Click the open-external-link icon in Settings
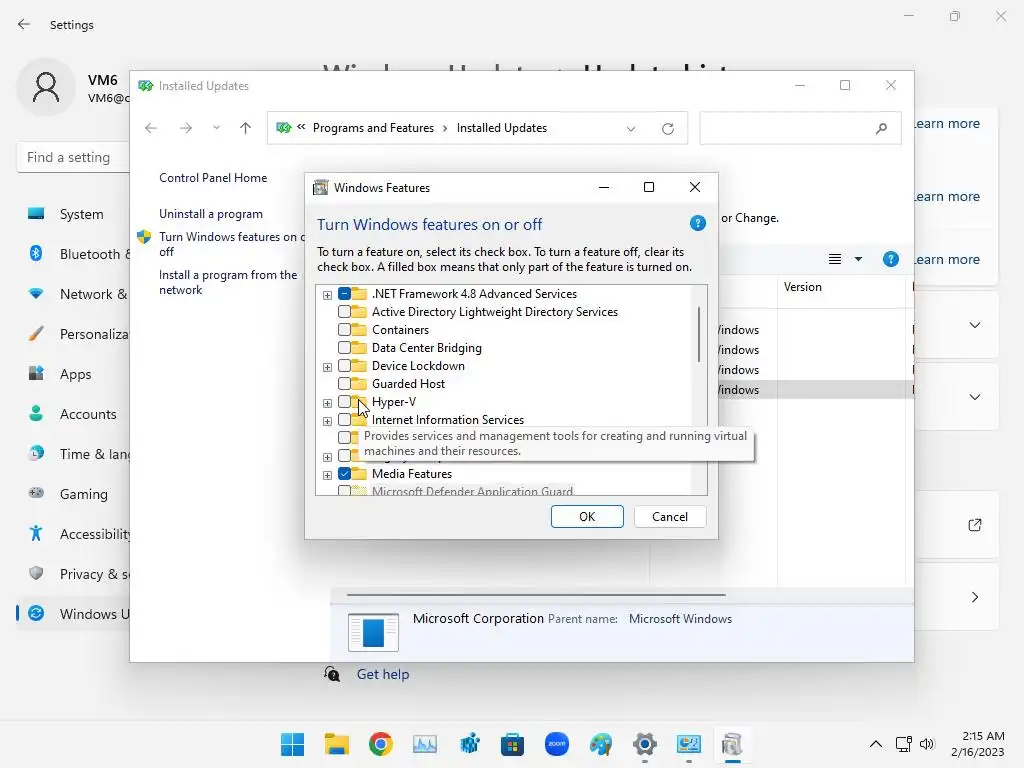The image size is (1024, 768). [x=974, y=525]
